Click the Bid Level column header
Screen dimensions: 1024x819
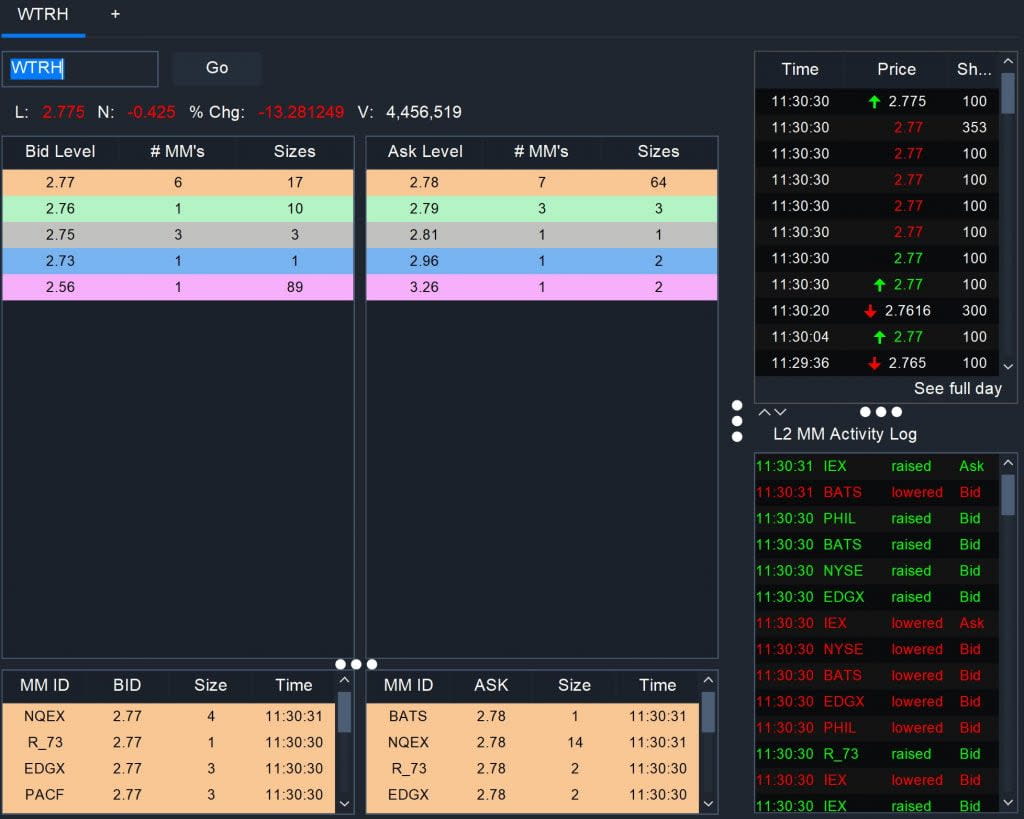pos(60,152)
